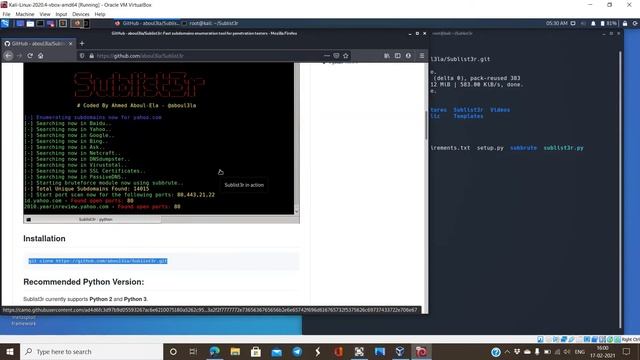Open the Firefox account icon
Screen dimensions: 640x360
tap(408, 56)
